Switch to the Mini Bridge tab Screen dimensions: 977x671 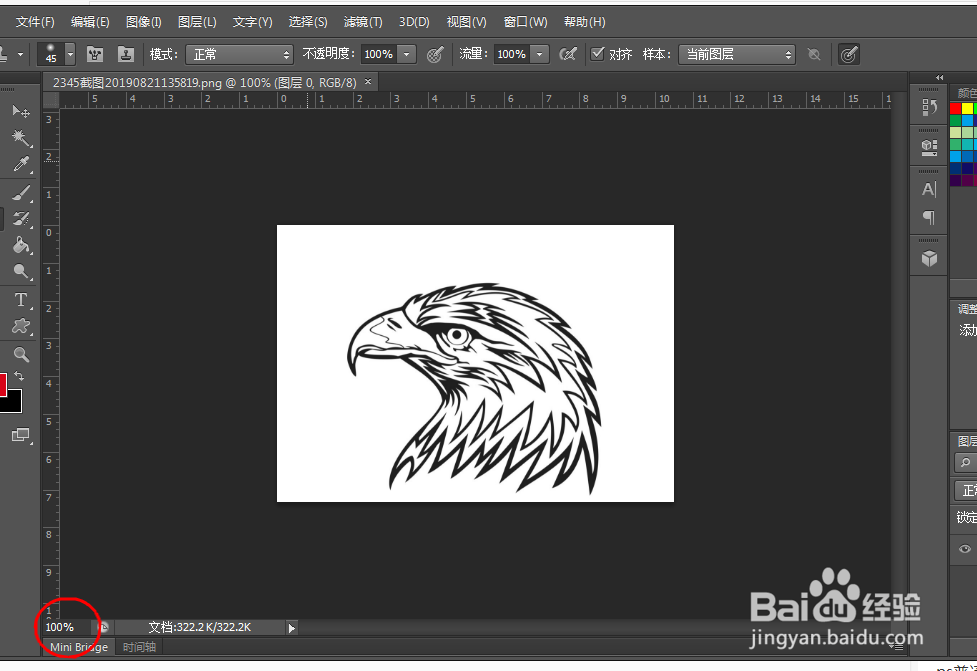(79, 647)
